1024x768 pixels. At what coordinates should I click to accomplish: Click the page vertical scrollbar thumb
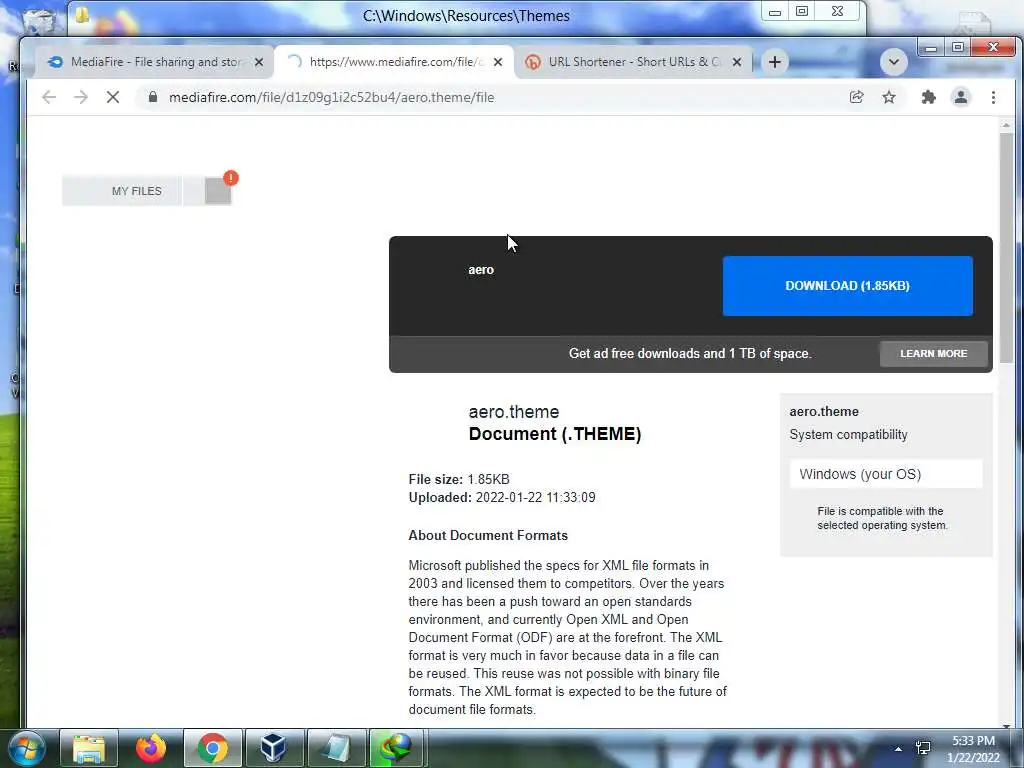pyautogui.click(x=1006, y=248)
